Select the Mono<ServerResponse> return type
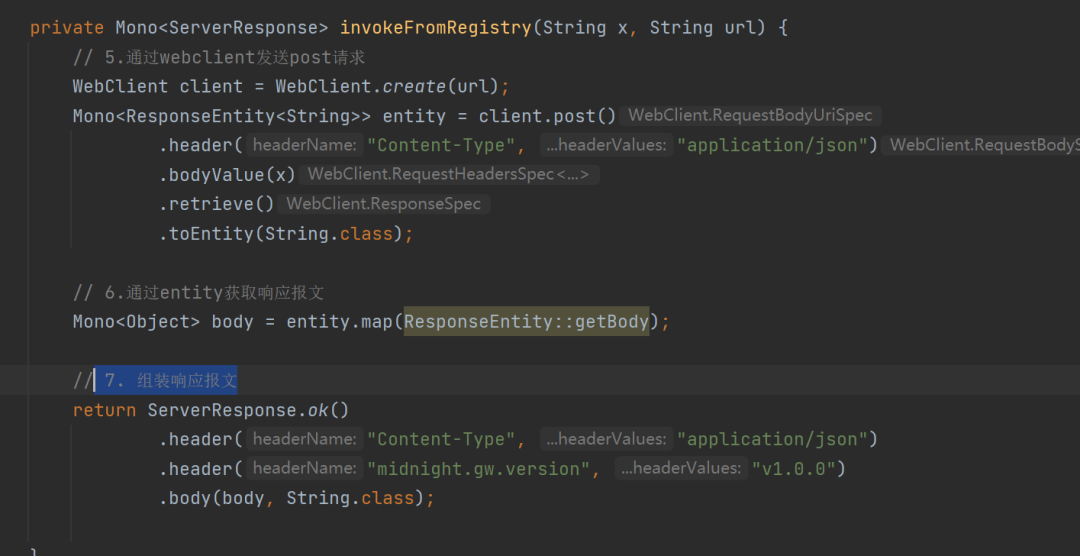 (222, 28)
